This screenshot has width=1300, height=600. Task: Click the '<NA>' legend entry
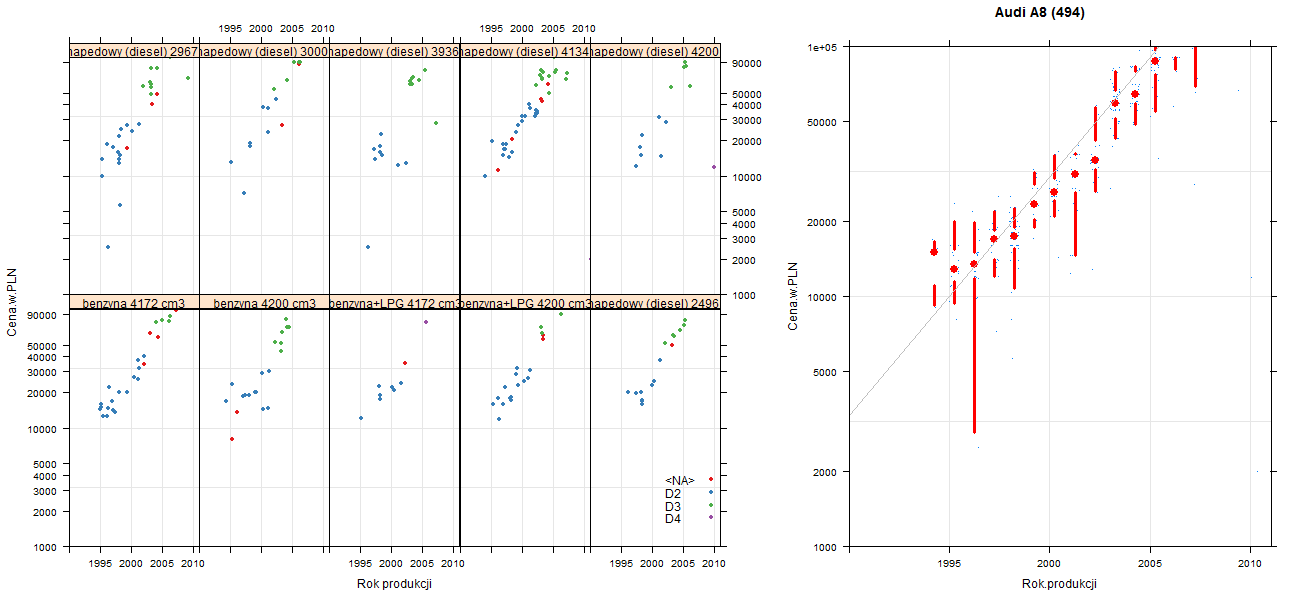tap(680, 480)
